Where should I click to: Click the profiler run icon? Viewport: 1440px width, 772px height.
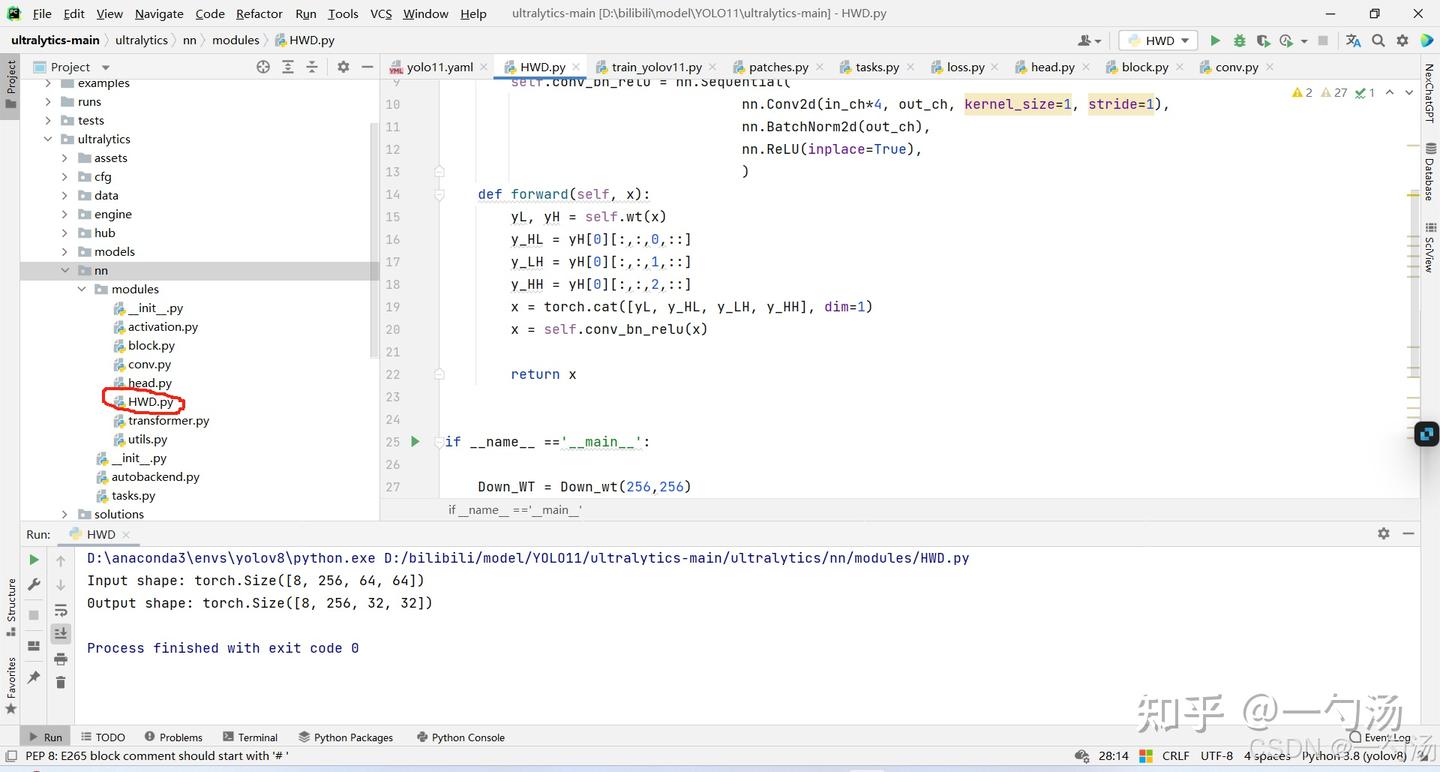click(x=1286, y=40)
